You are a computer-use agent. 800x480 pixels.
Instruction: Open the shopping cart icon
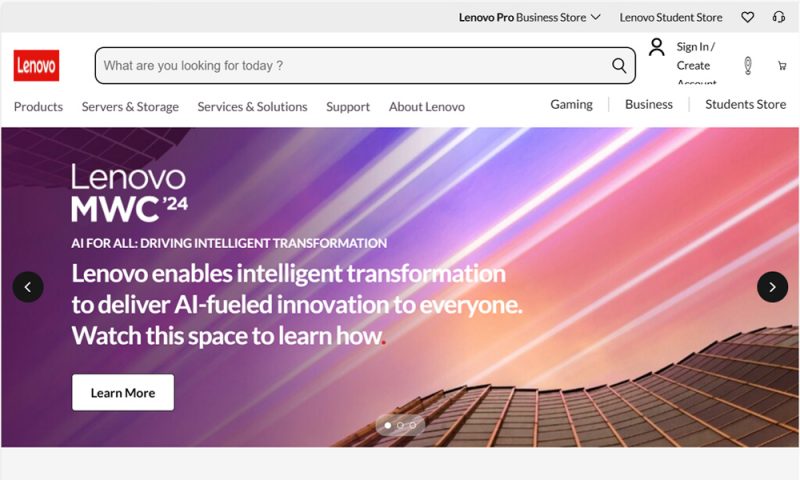click(x=782, y=65)
